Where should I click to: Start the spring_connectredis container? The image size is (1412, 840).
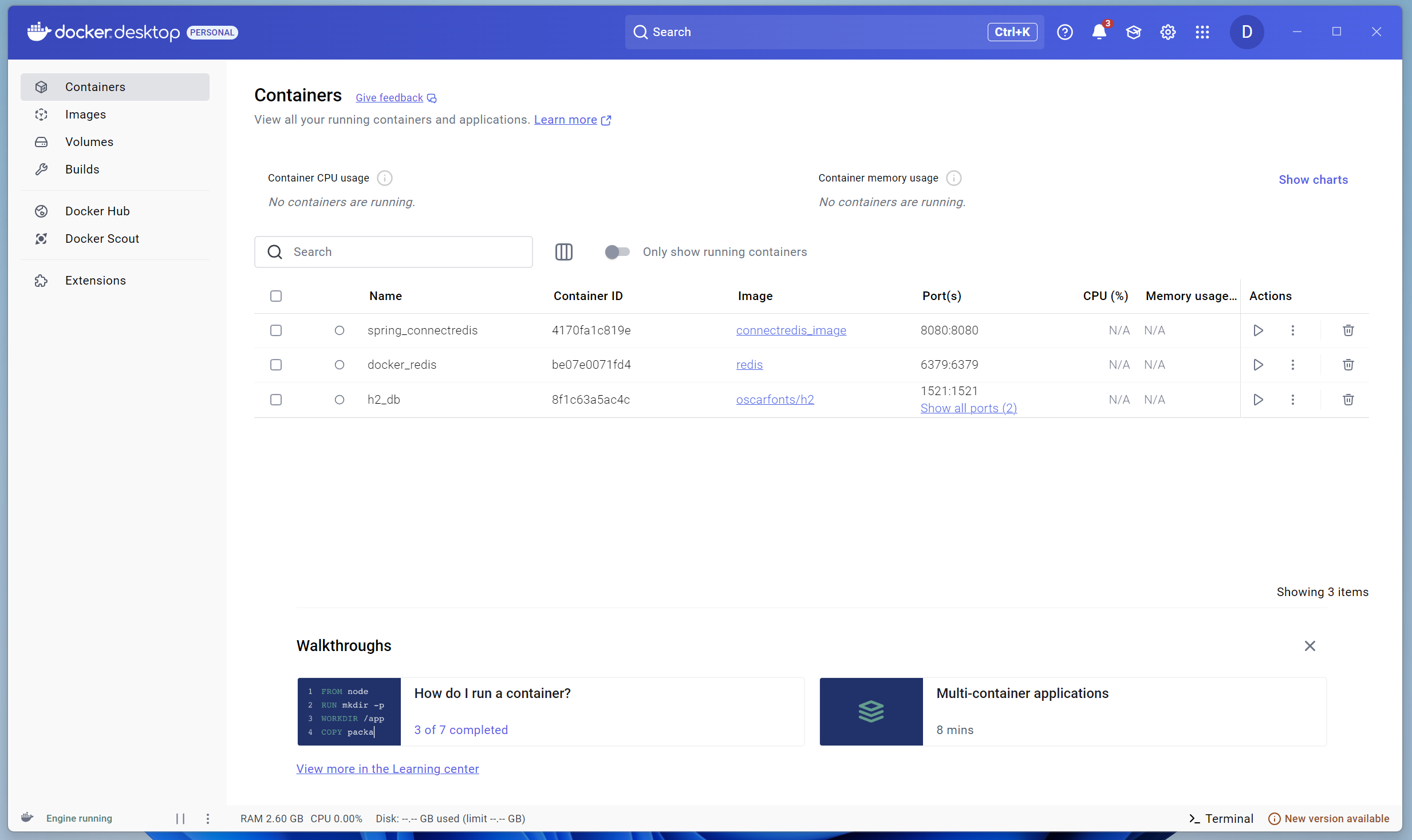[1258, 330]
